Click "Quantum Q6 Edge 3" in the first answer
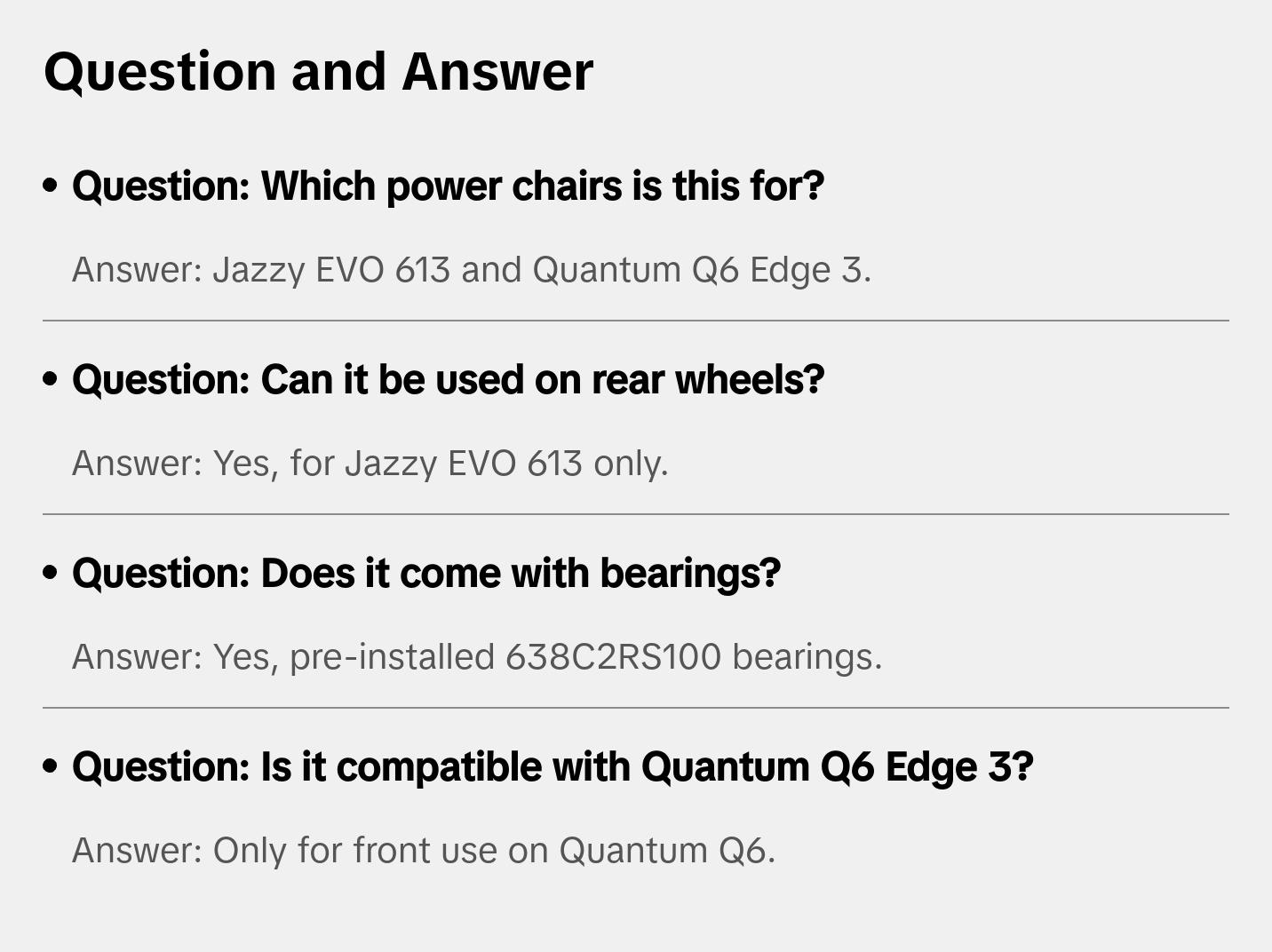 tap(700, 270)
